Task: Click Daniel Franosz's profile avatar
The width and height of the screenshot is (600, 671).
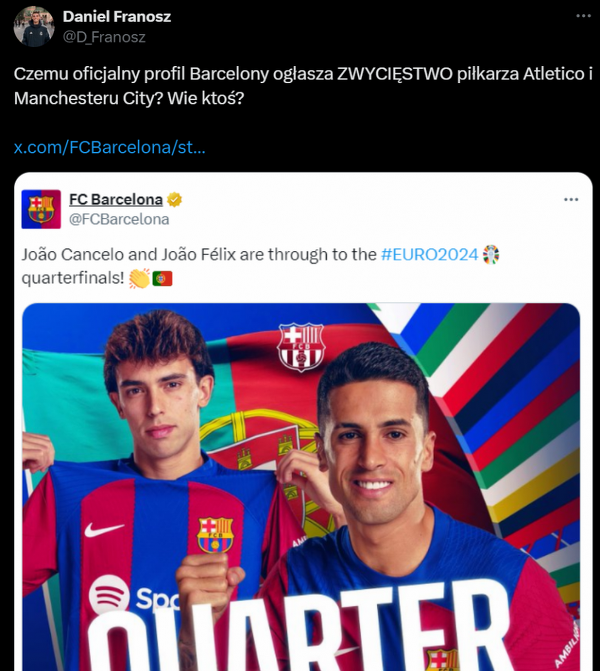Action: (34, 26)
